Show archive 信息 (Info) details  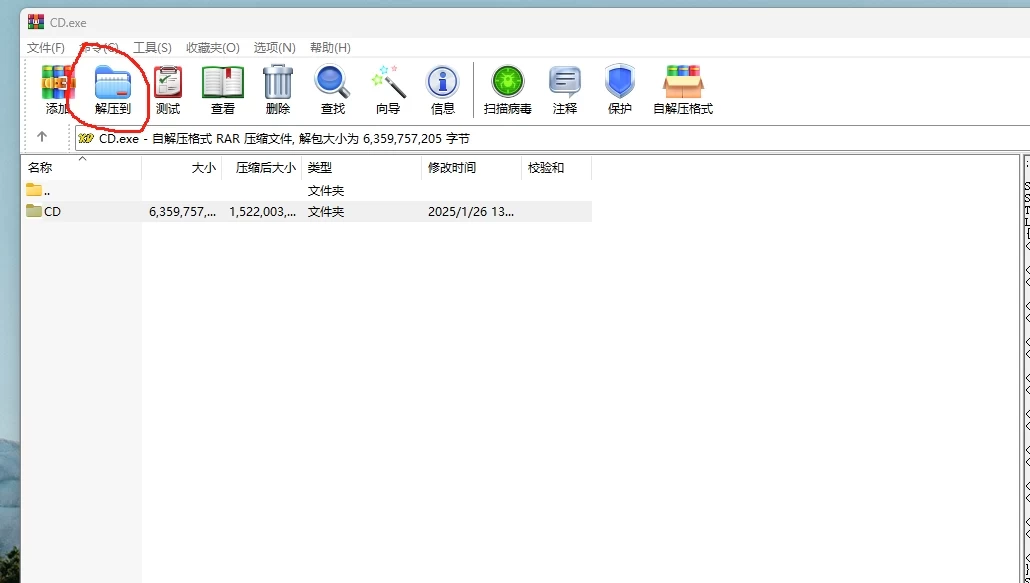442,88
